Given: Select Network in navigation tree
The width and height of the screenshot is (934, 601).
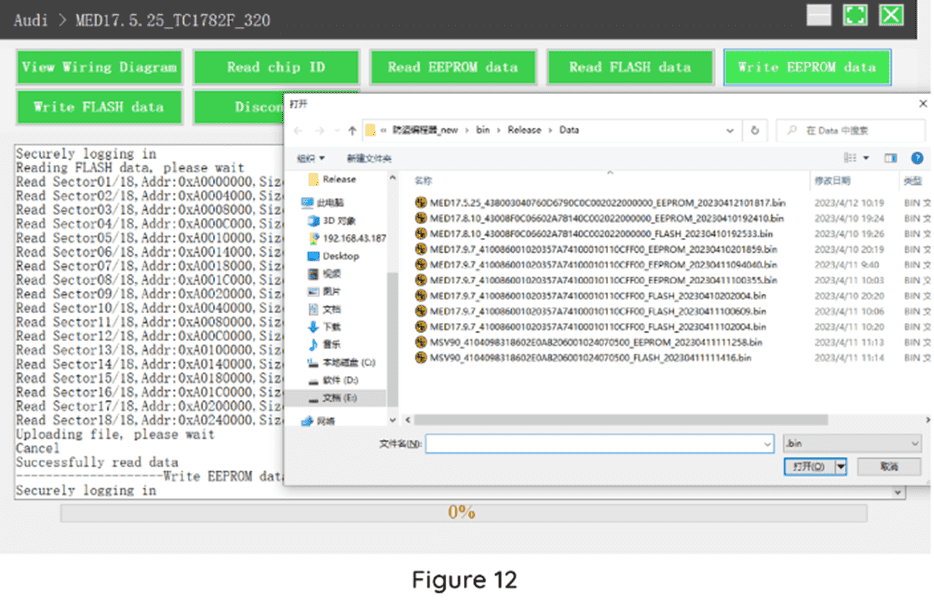Looking at the screenshot, I should click(x=318, y=421).
